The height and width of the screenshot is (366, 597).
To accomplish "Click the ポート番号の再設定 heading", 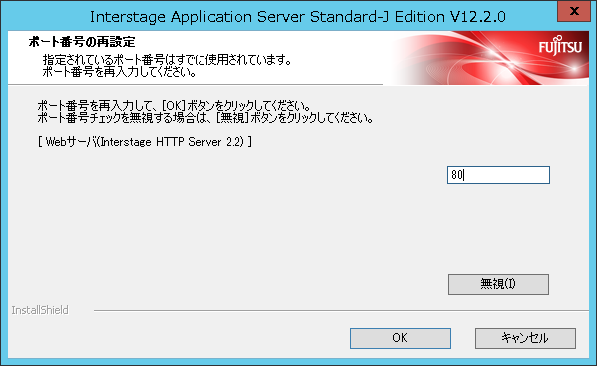I will tap(82, 42).
